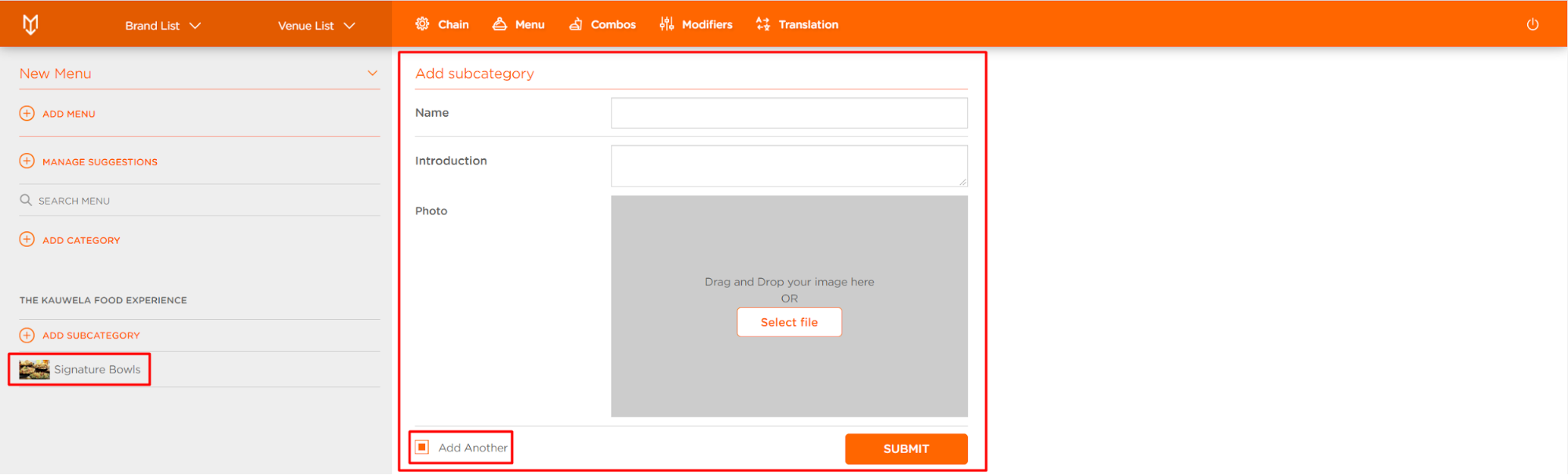
Task: Click the Search Menu field
Action: tap(200, 201)
